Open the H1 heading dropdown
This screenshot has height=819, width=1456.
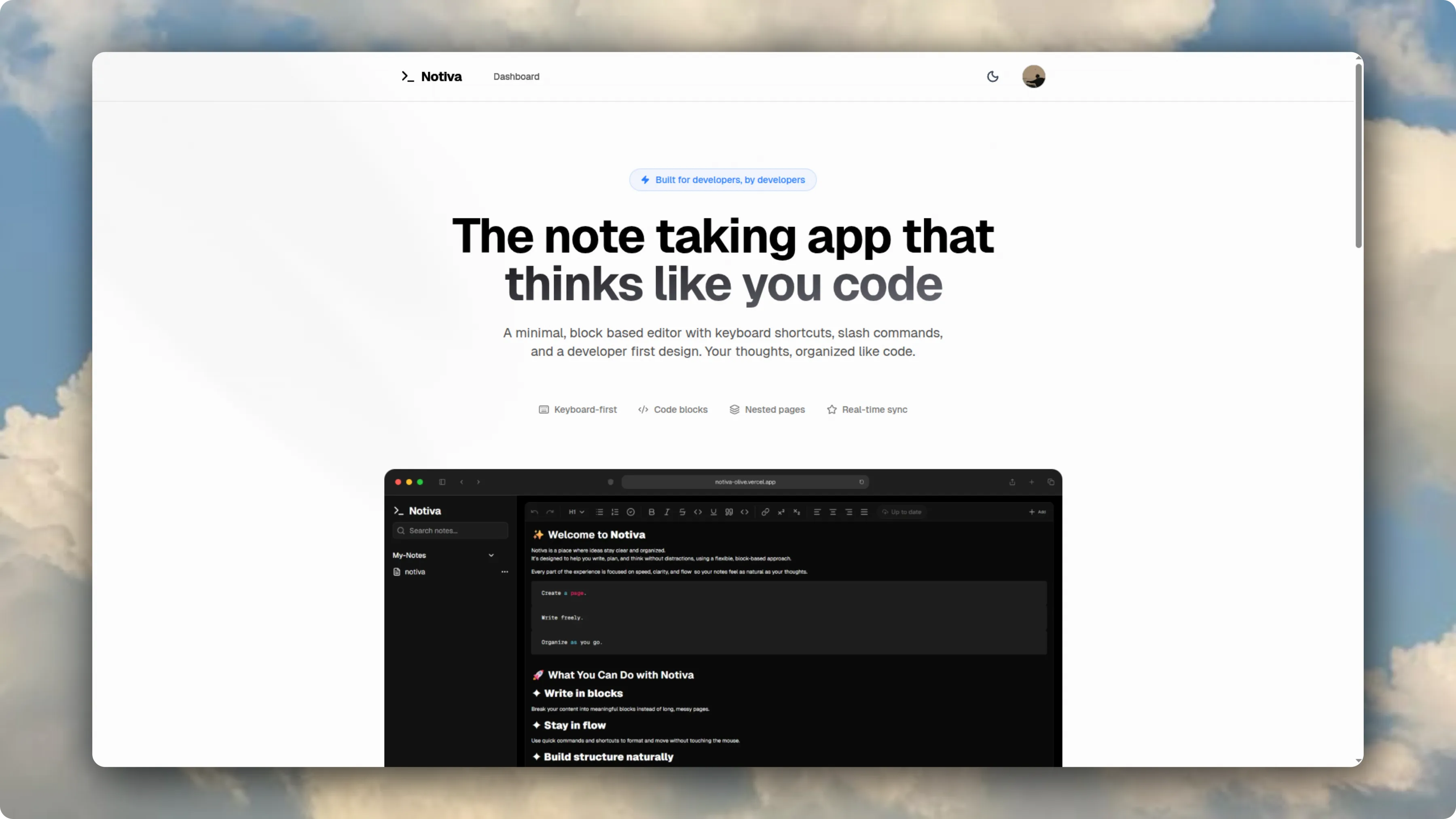coord(576,512)
